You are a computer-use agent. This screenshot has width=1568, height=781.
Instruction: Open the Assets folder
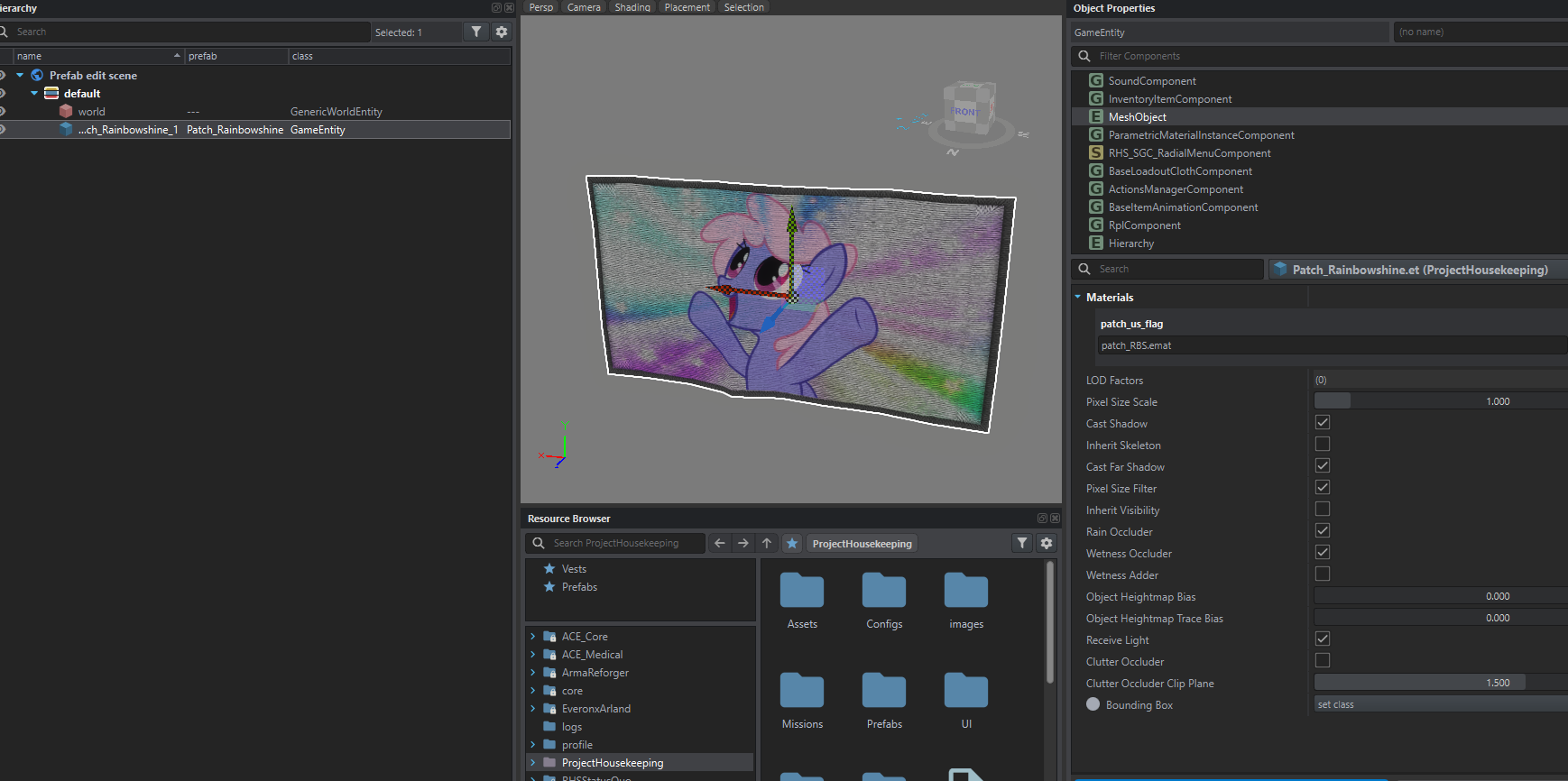[802, 601]
